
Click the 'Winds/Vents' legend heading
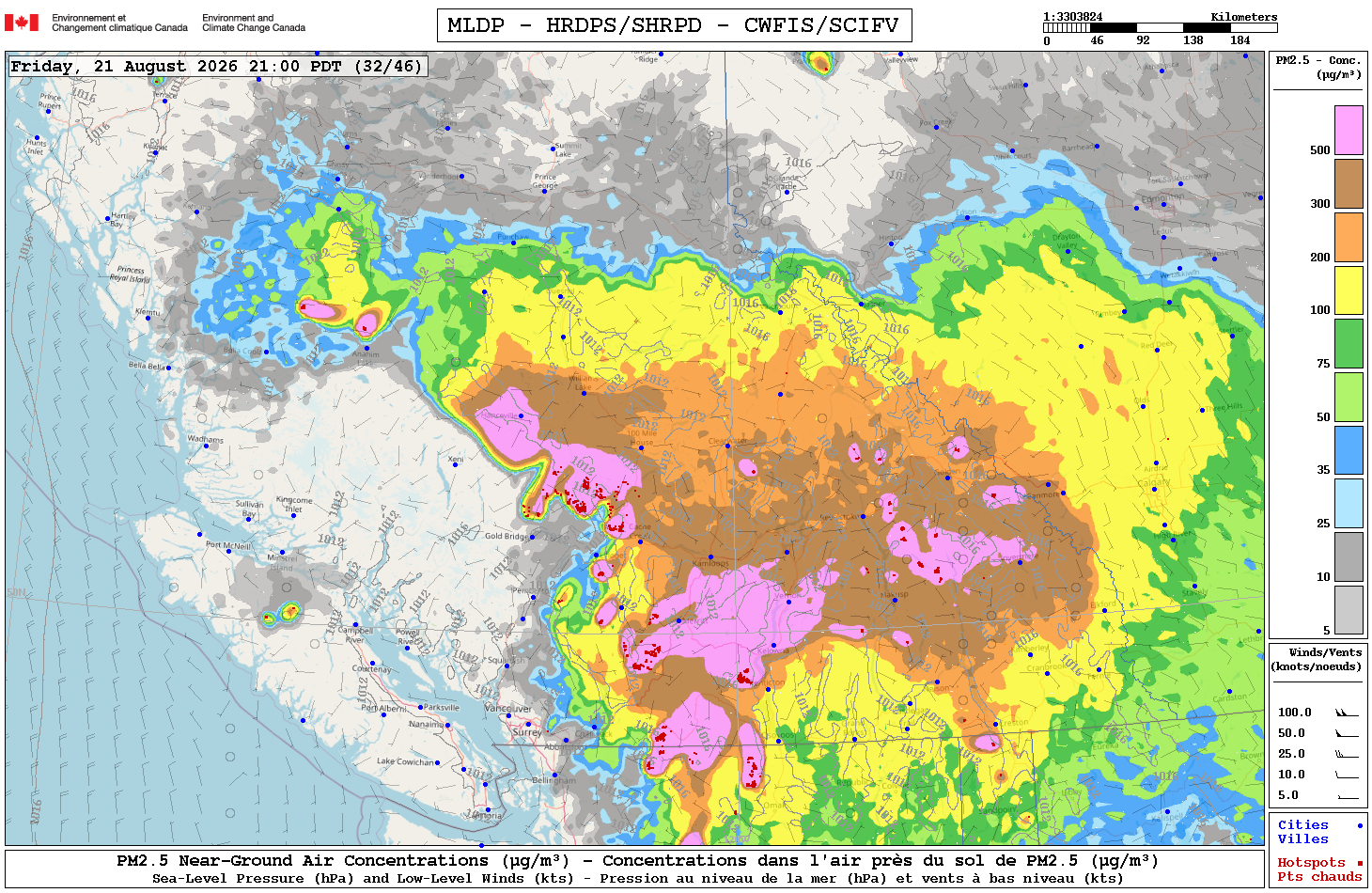point(1325,652)
